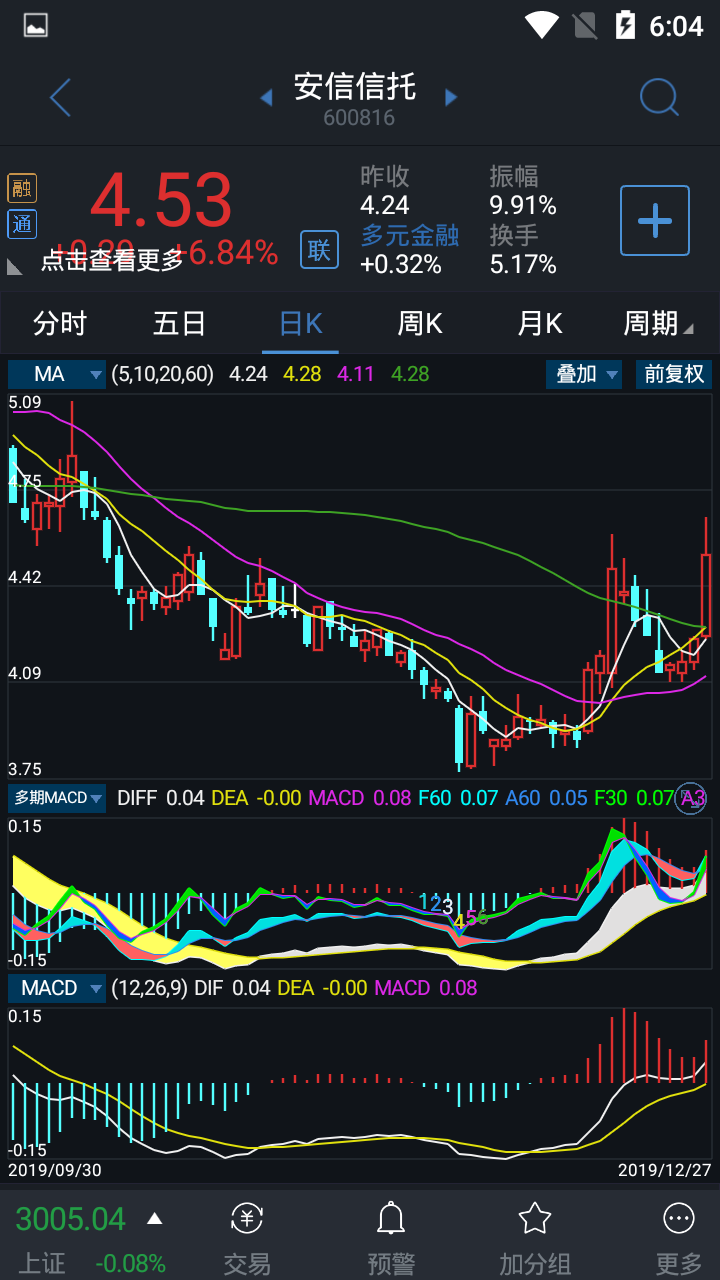The width and height of the screenshot is (720, 1280).
Task: Add stock with the plus button
Action: tap(655, 220)
